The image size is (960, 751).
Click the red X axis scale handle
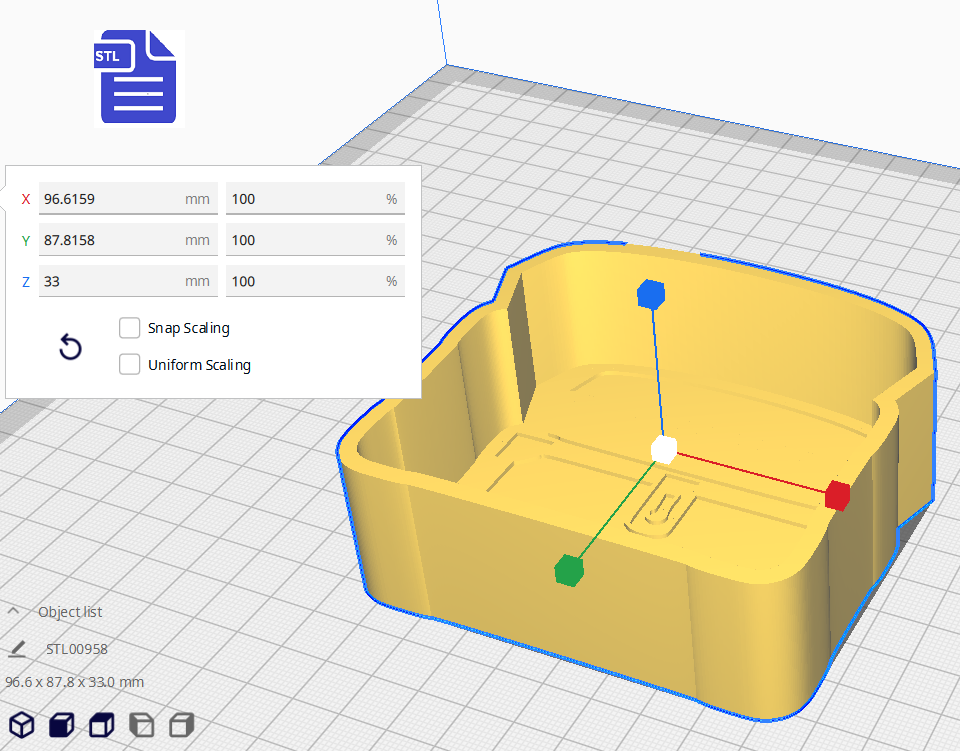pyautogui.click(x=837, y=493)
